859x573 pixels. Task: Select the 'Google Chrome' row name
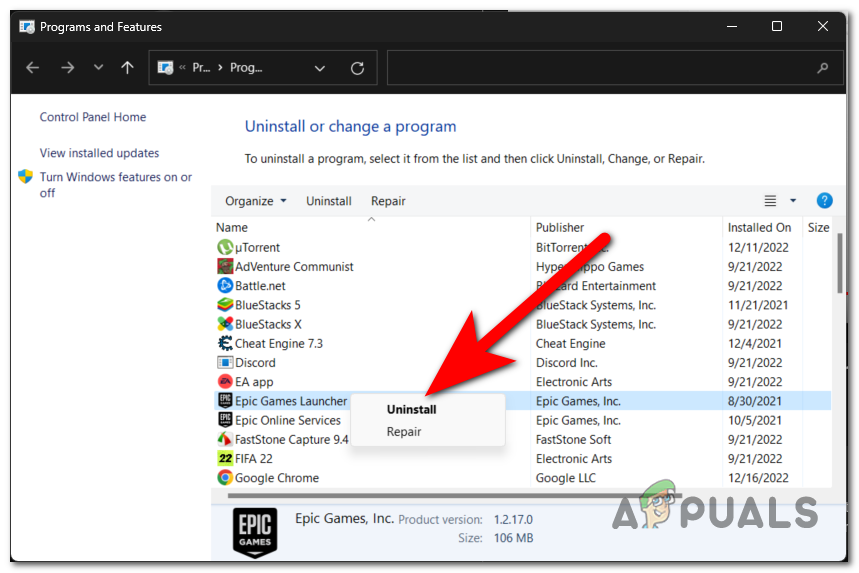coord(277,478)
